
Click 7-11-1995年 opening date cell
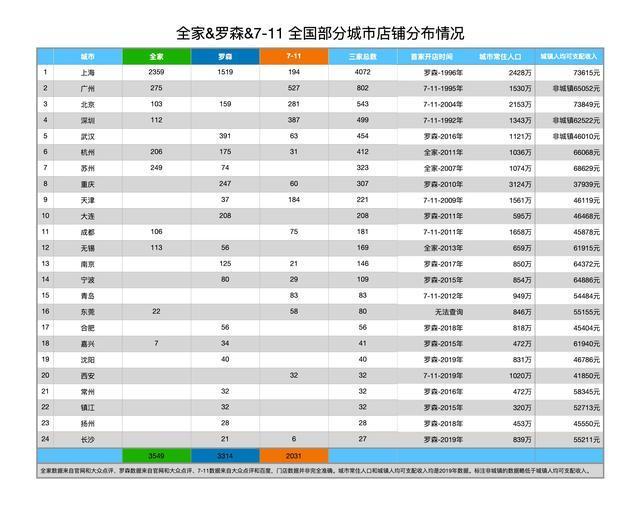pos(431,88)
